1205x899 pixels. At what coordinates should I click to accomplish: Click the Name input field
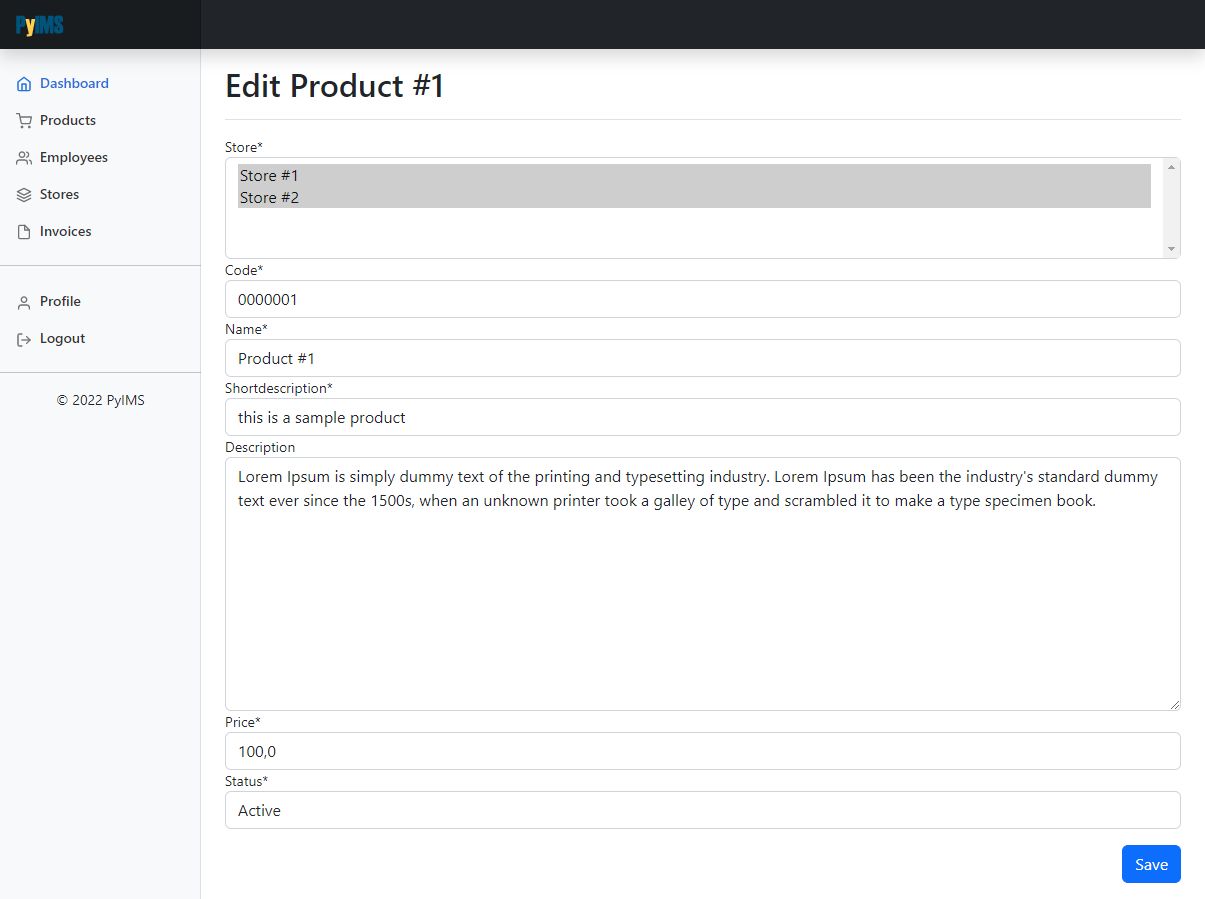coord(703,358)
